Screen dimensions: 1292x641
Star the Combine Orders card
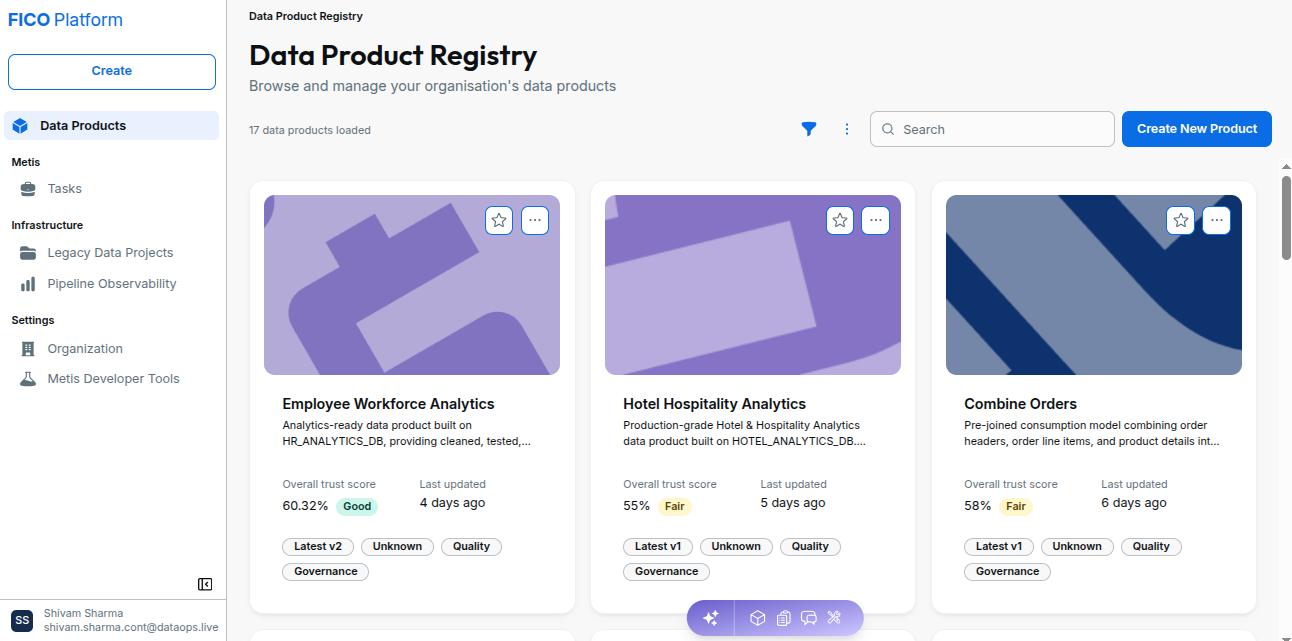point(1181,220)
